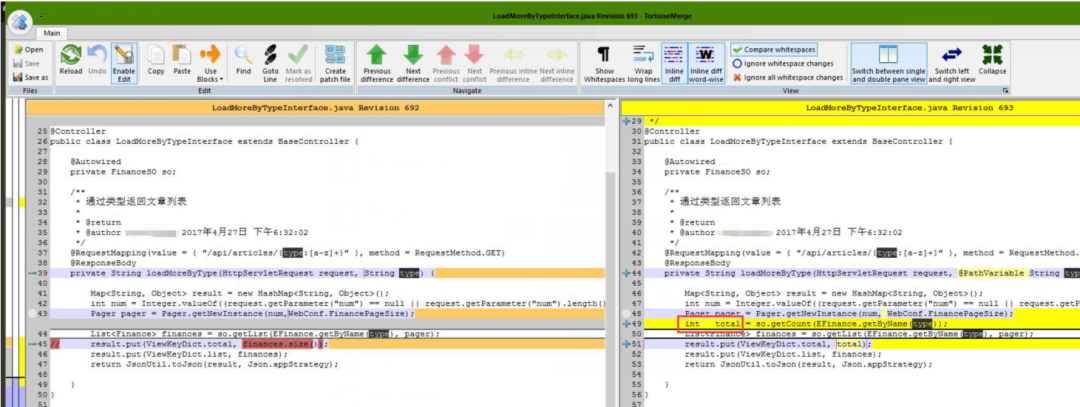
Task: Click the Revision 693 pane header
Action: pos(850,107)
